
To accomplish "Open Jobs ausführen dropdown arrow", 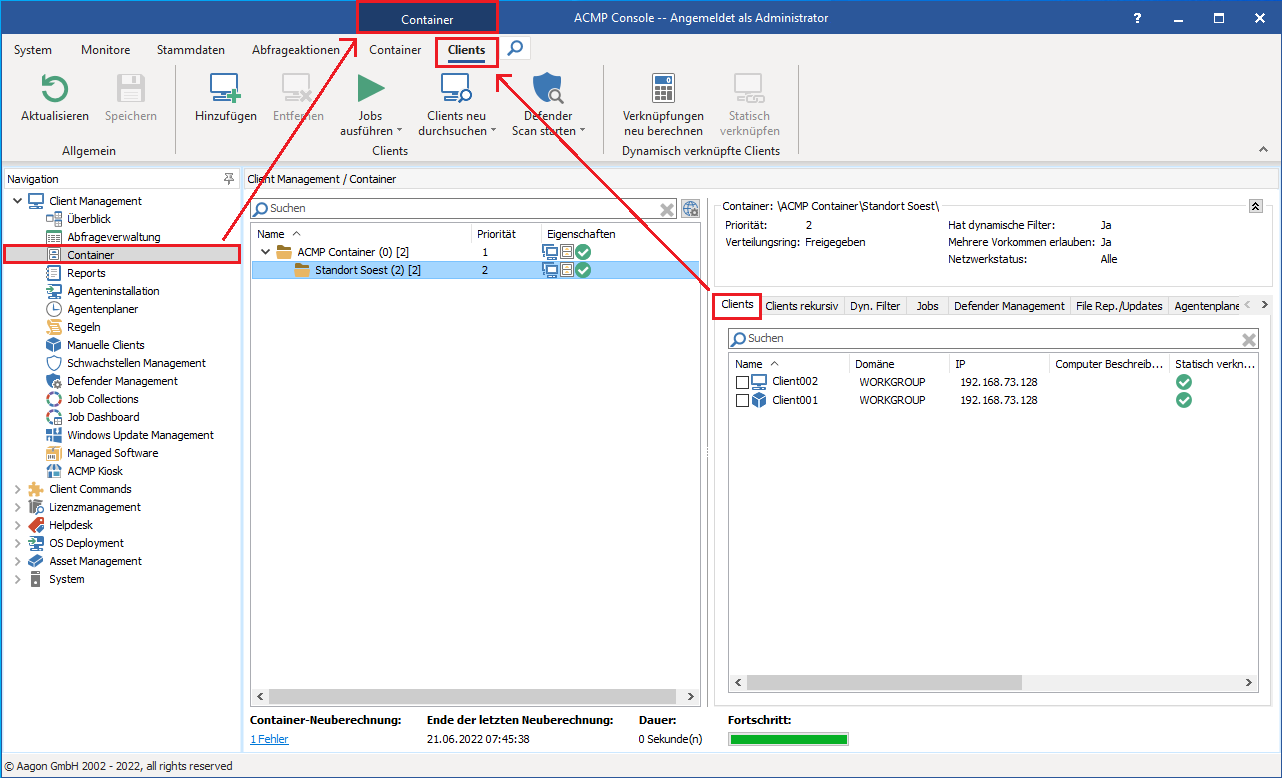I will 399,131.
